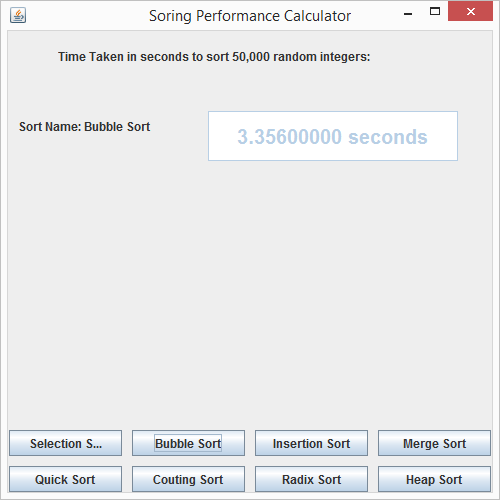Launch the Insertion Sort test

[311, 443]
